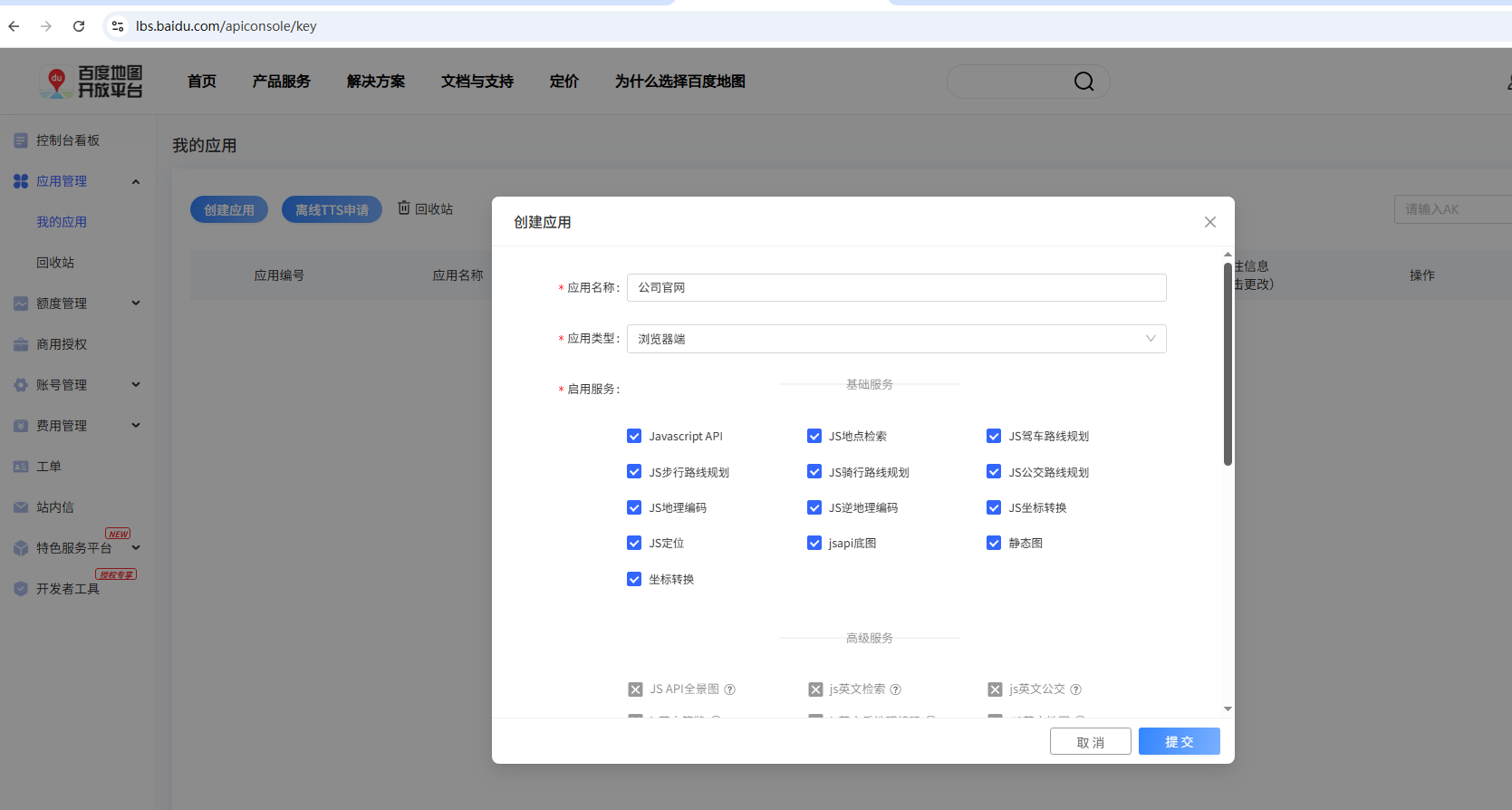
Task: Open the 应用类型 dropdown
Action: click(896, 339)
